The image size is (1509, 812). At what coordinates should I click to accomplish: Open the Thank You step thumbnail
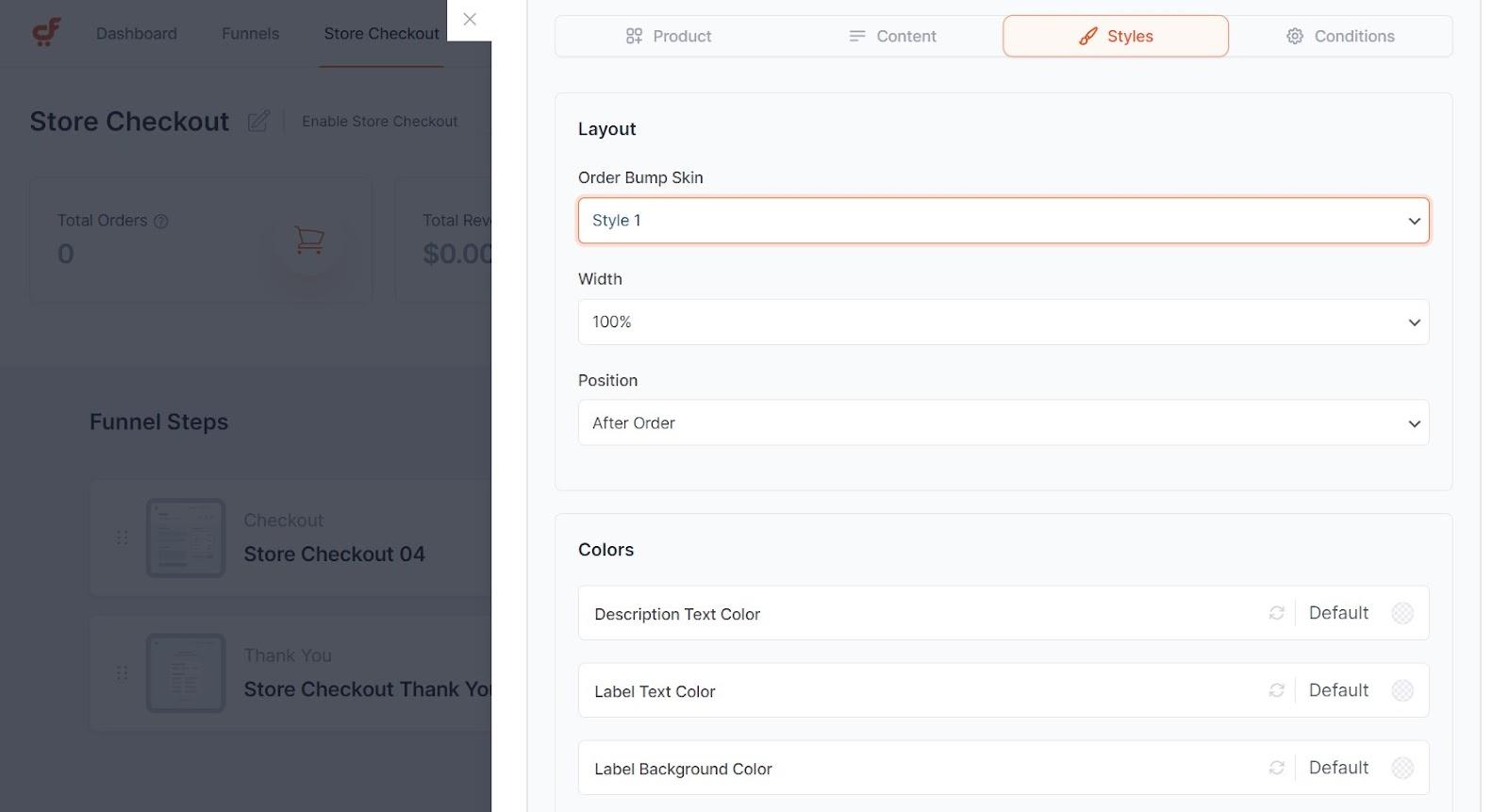point(186,673)
